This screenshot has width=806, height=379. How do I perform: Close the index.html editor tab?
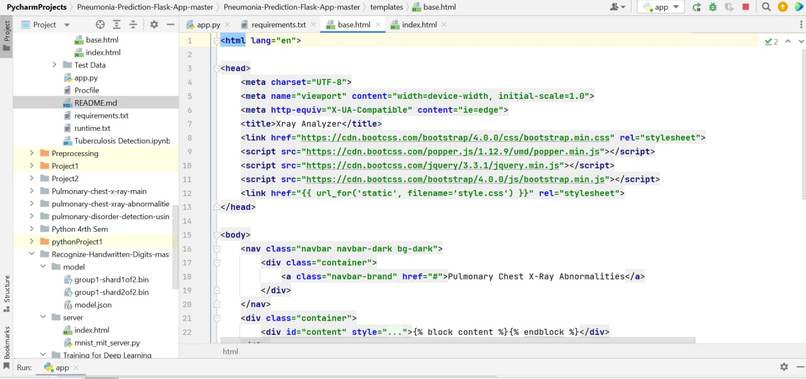(x=444, y=24)
